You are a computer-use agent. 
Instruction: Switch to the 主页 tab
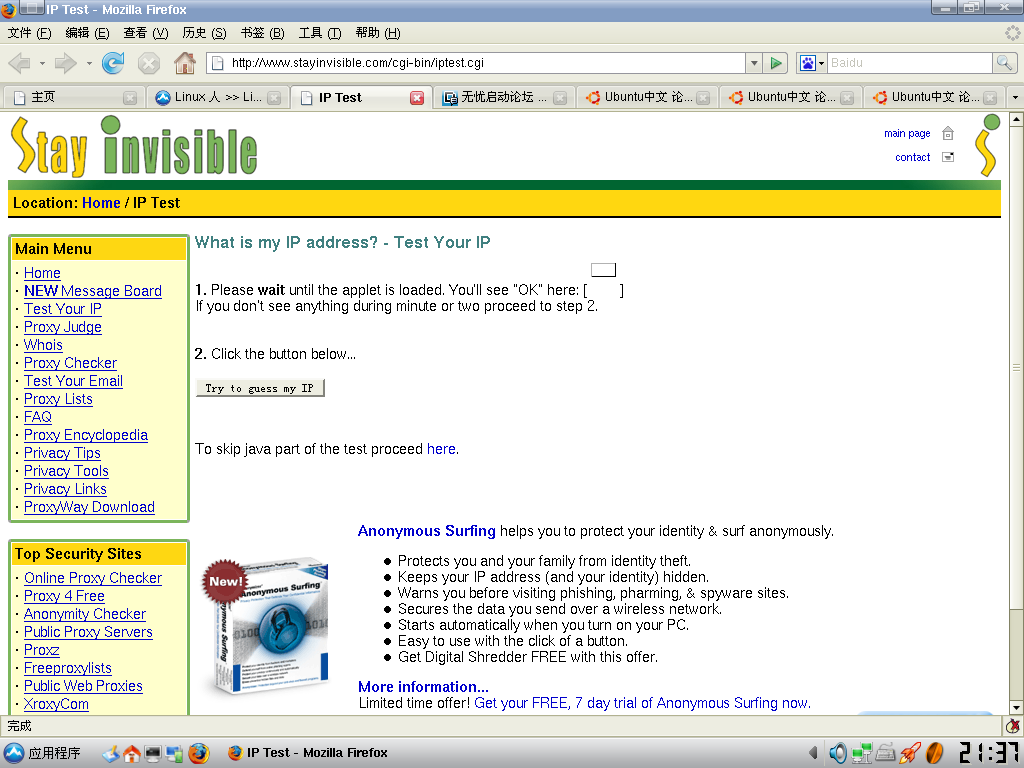(74, 98)
